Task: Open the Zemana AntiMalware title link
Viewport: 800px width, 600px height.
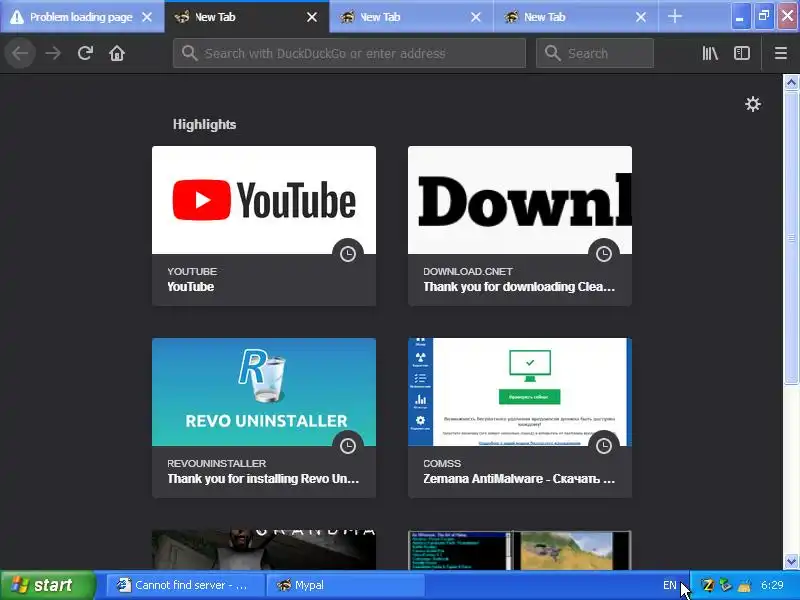Action: [x=519, y=479]
